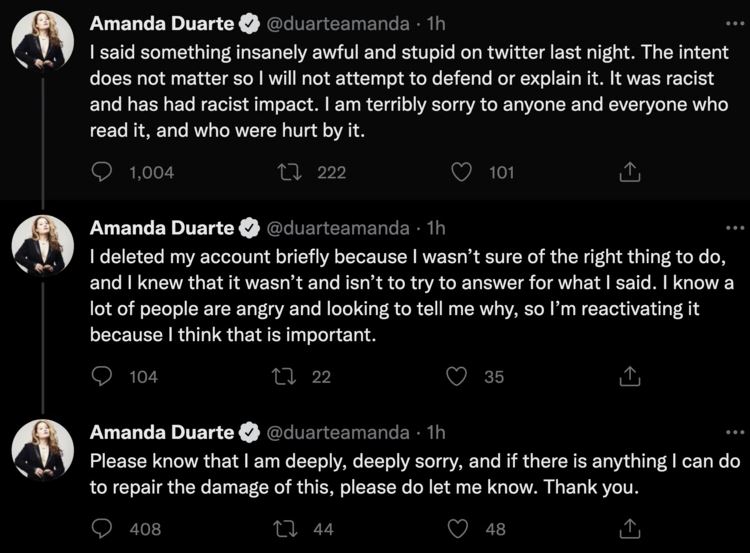
Task: Click the profile avatar on the third tweet
Action: pos(42,450)
